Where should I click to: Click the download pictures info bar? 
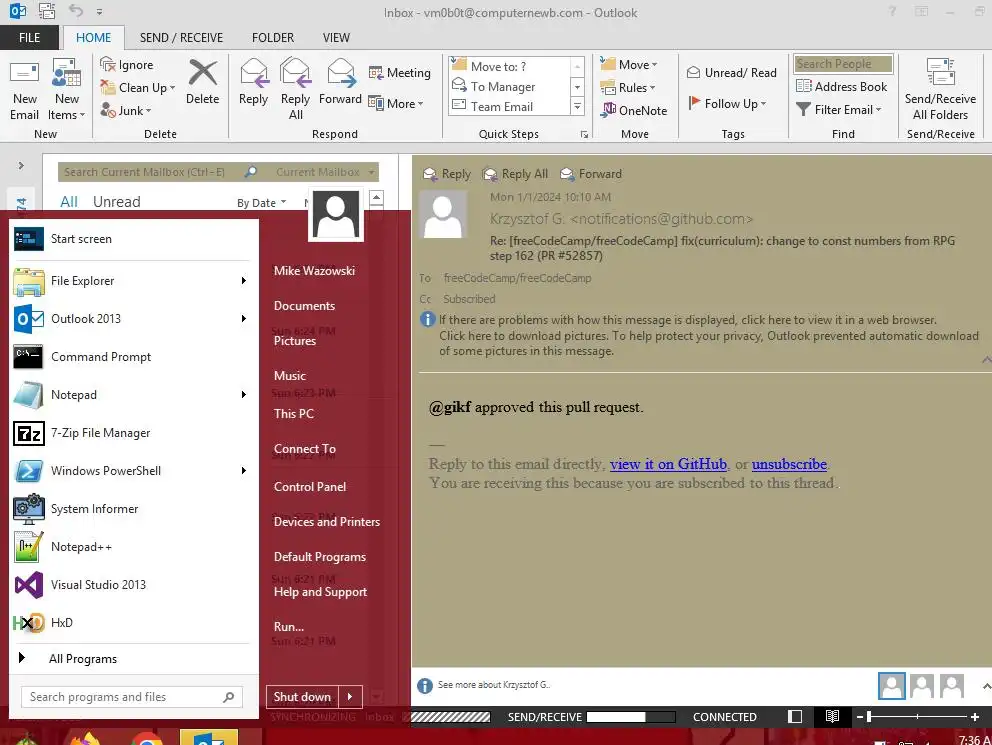pos(709,343)
